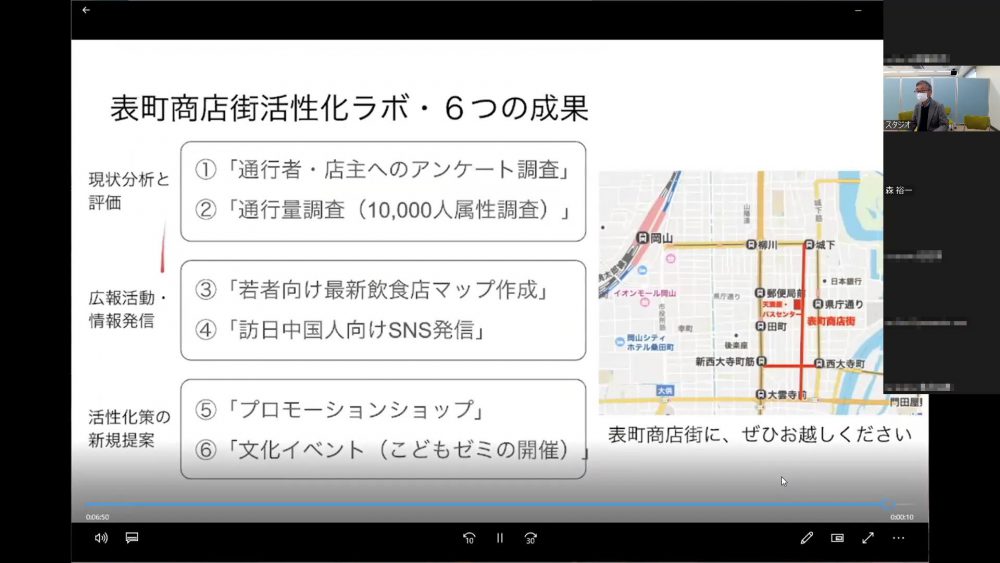
Task: Click 新西大寺町筋 stop label on the map
Action: (724, 362)
